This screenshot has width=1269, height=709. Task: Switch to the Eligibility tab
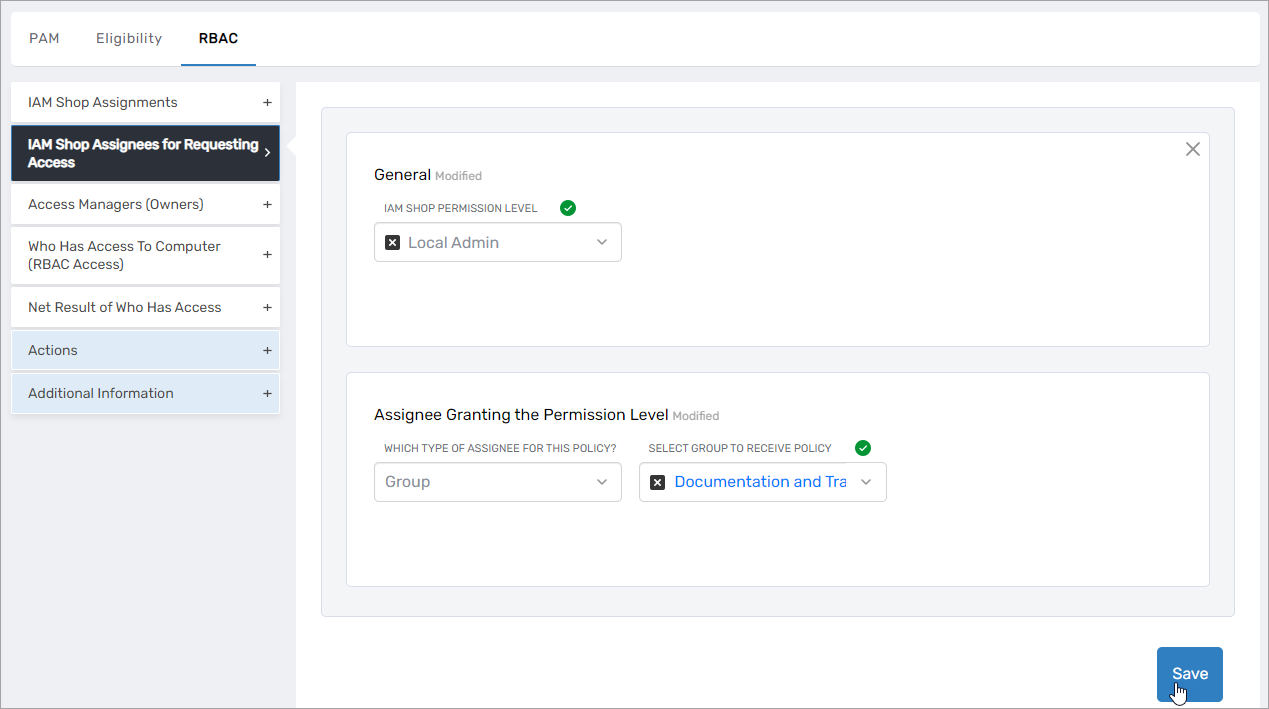pyautogui.click(x=129, y=38)
